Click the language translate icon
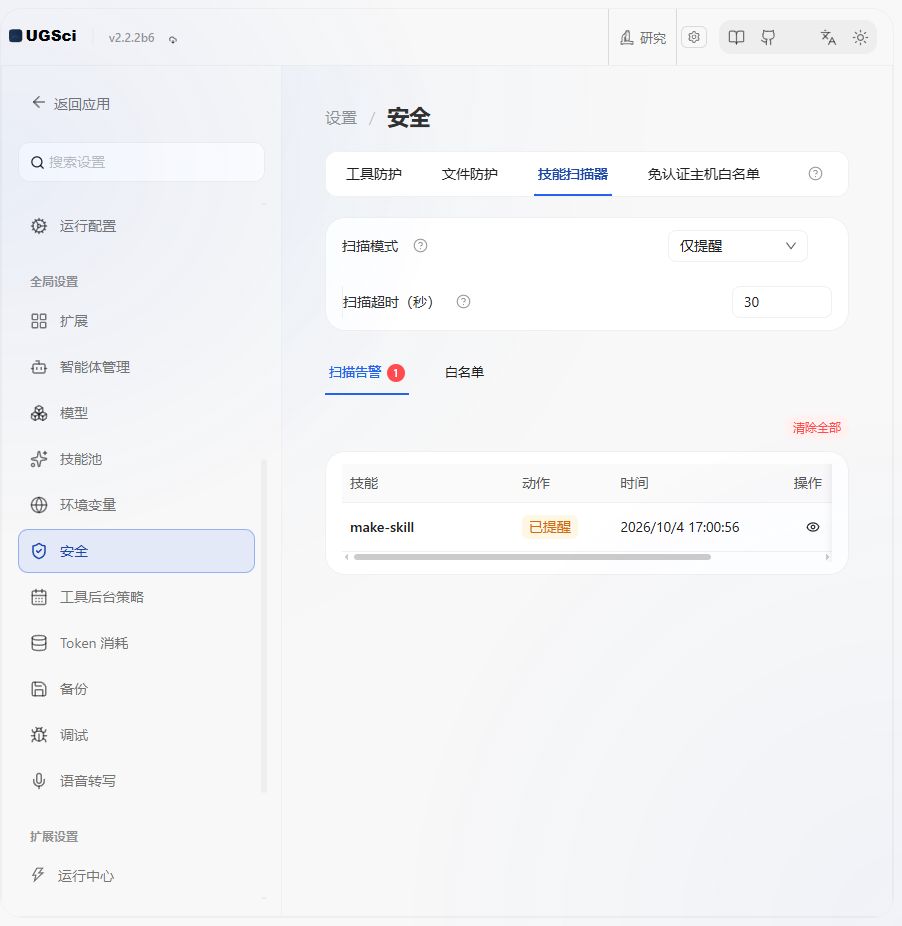The width and height of the screenshot is (902, 926). [x=828, y=38]
